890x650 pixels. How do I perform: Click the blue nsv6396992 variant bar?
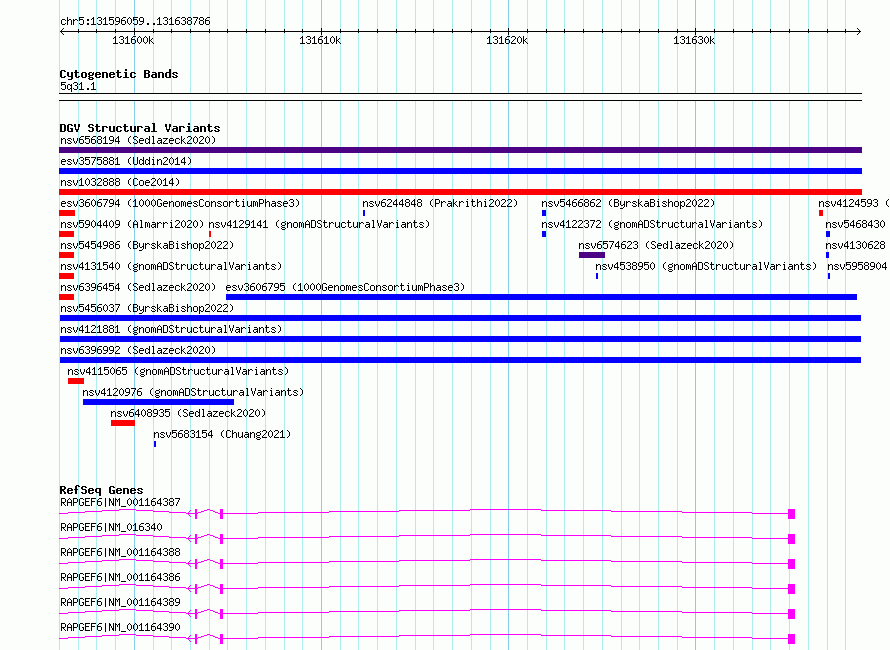pyautogui.click(x=460, y=360)
